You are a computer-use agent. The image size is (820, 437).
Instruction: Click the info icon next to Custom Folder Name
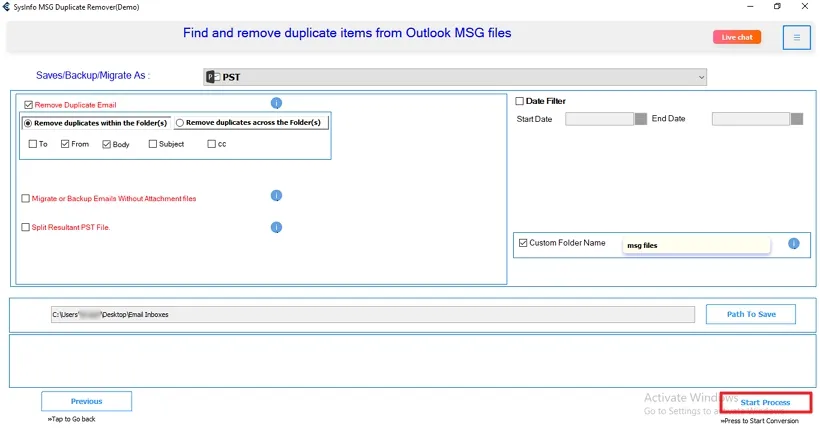[793, 243]
